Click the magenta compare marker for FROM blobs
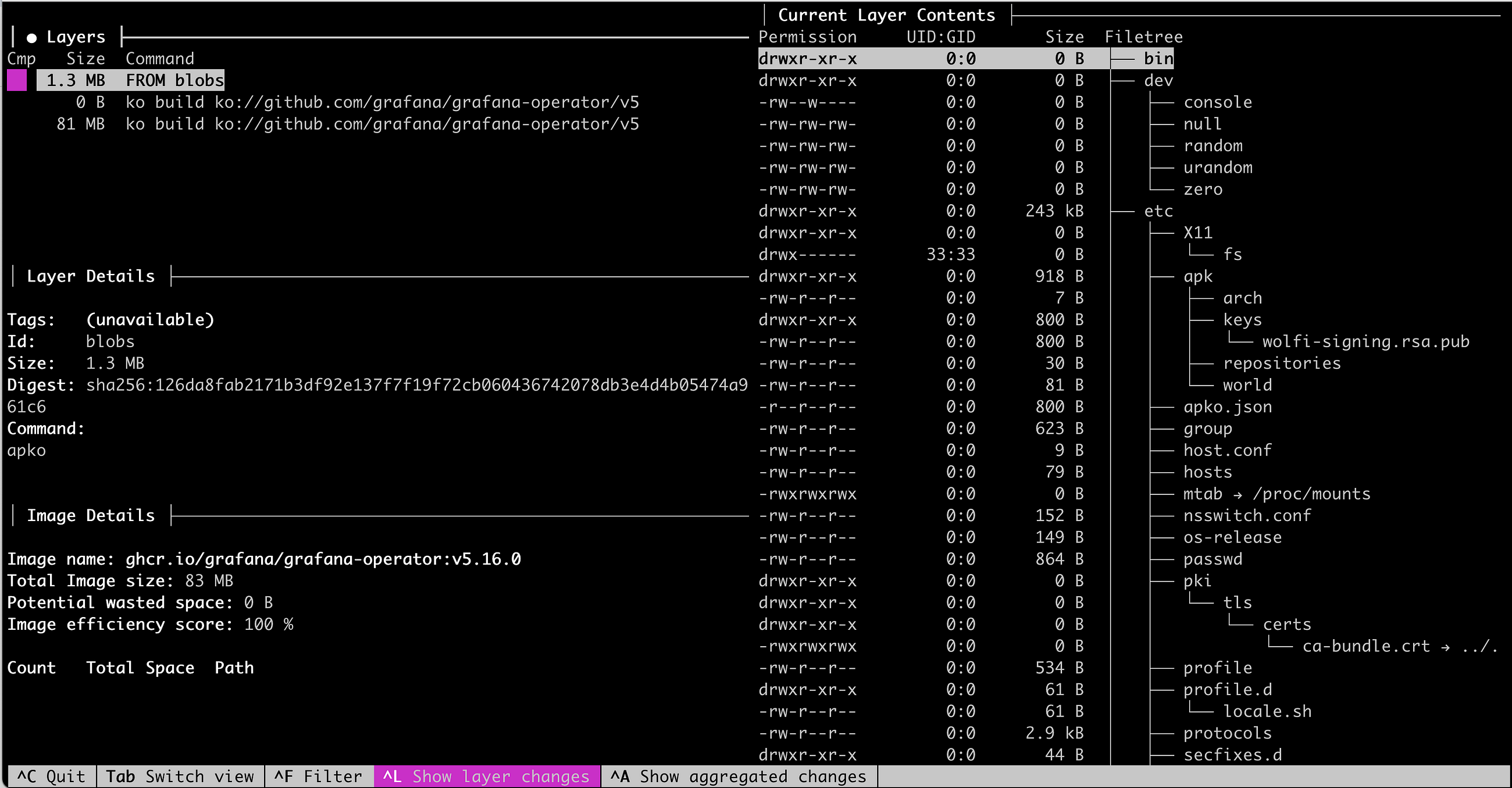The width and height of the screenshot is (1512, 788). [x=17, y=80]
